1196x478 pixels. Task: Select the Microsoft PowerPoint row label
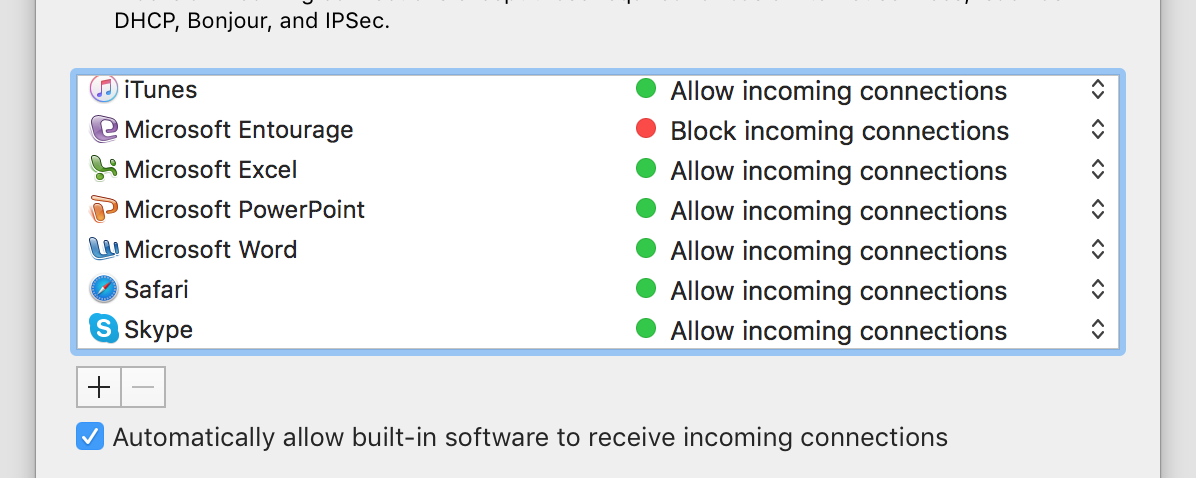tap(244, 210)
